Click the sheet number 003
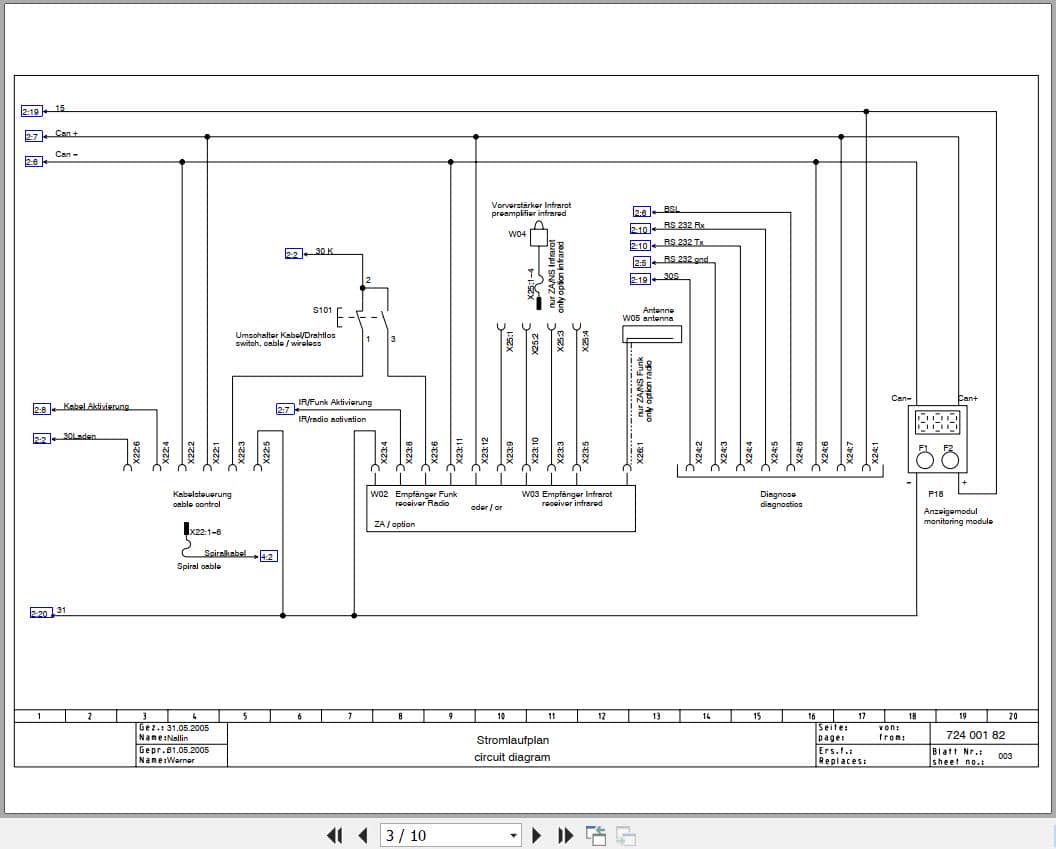 (x=1005, y=756)
